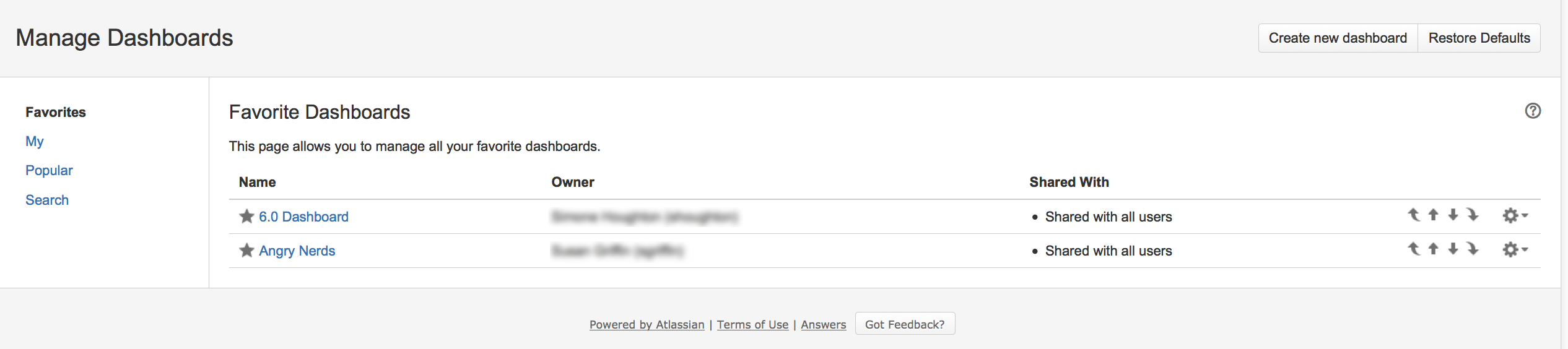Switch to the Popular dashboards tab

point(49,170)
